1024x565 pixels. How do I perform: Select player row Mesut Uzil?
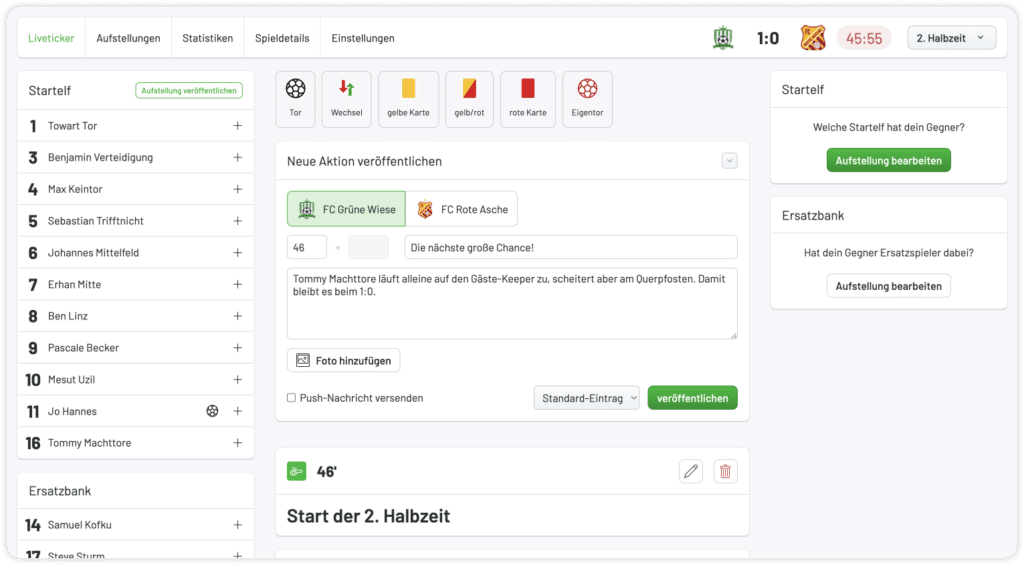[136, 379]
